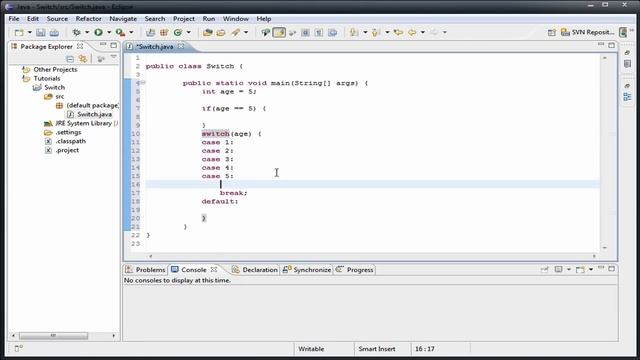The width and height of the screenshot is (640, 360).
Task: Click the Open Perspective icon
Action: [551, 32]
